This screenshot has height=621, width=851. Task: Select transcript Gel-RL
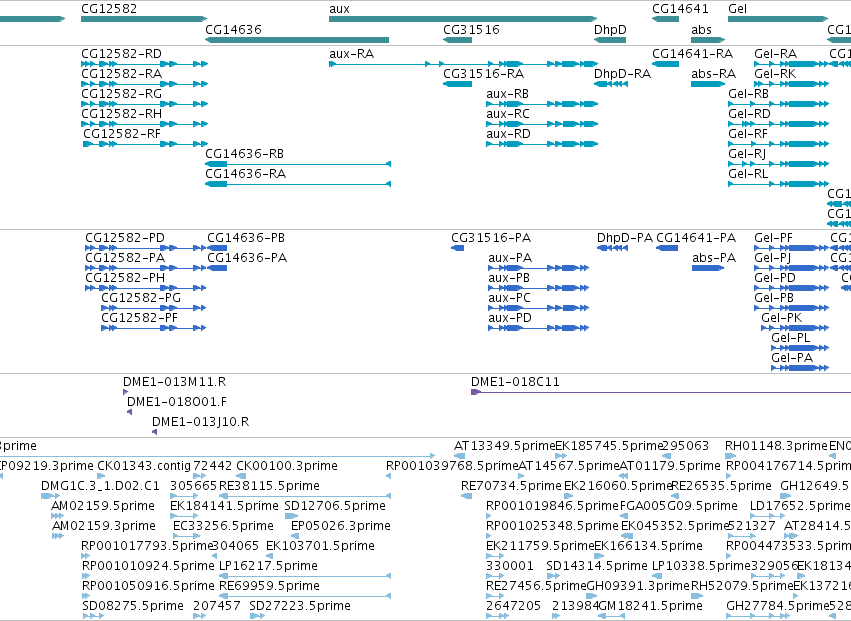748,174
